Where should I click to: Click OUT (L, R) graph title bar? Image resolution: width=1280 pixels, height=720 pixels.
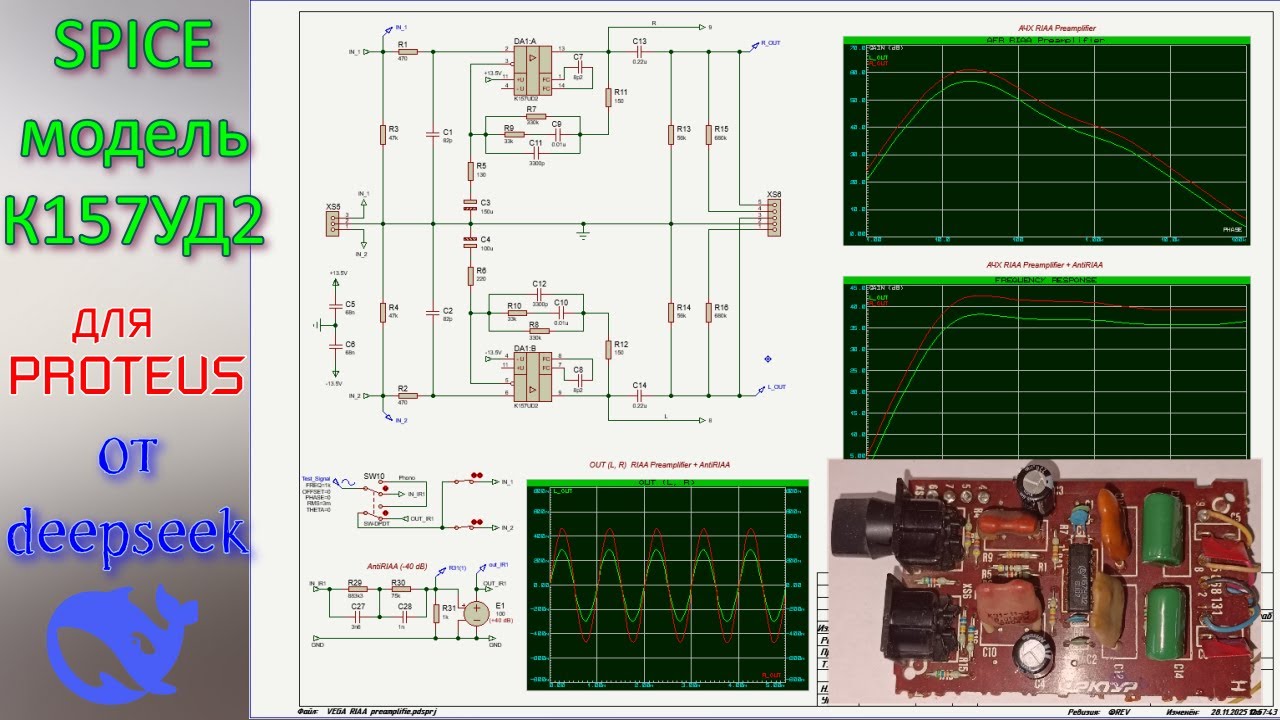point(666,483)
